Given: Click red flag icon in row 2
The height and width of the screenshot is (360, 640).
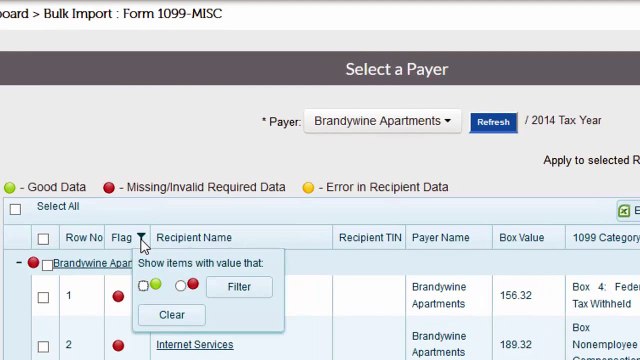Looking at the screenshot, I should 118,345.
